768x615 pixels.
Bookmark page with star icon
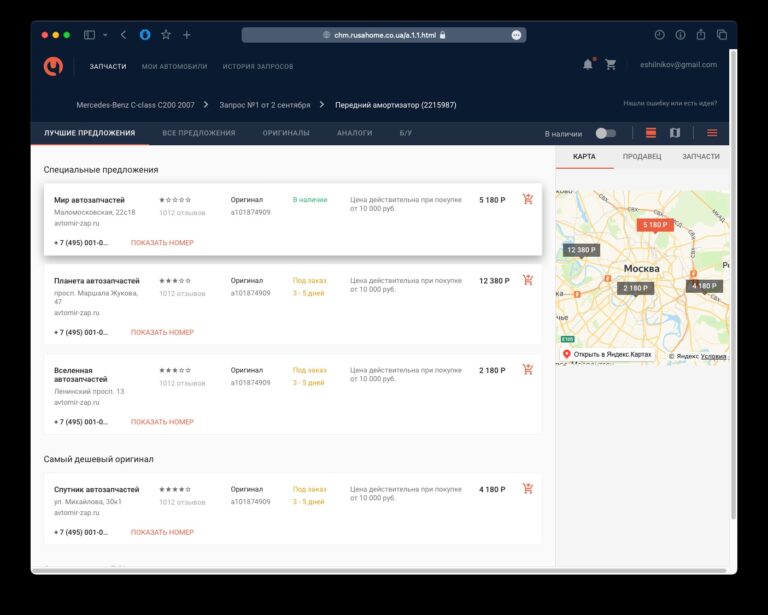pos(166,35)
